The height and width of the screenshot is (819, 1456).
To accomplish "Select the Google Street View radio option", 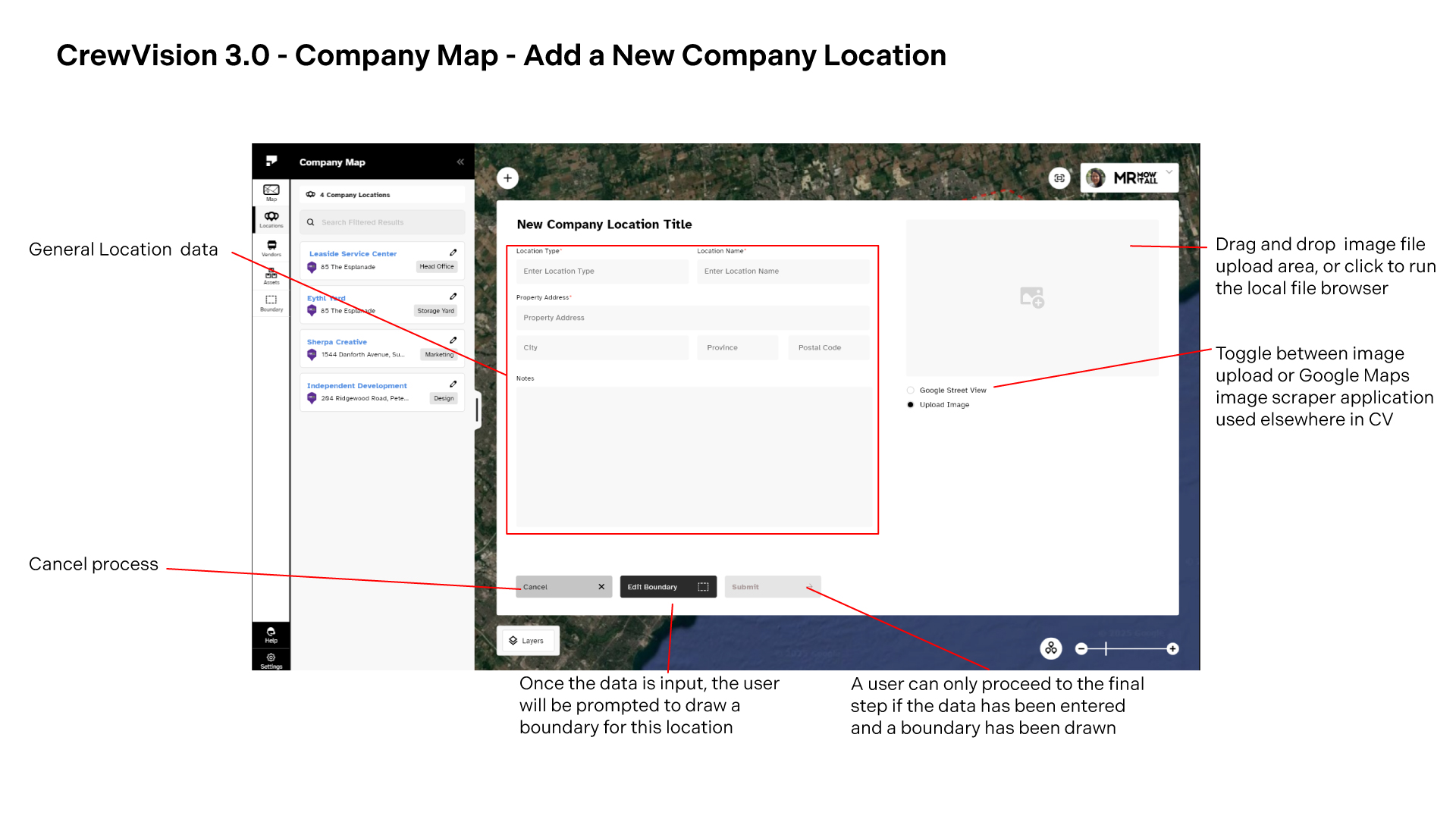I will [x=911, y=391].
